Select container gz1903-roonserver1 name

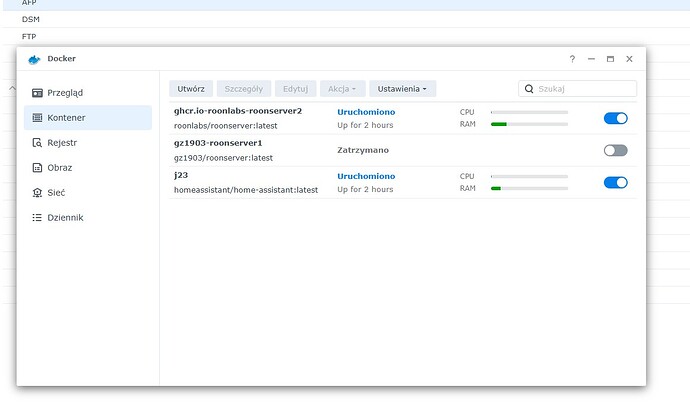pyautogui.click(x=218, y=143)
